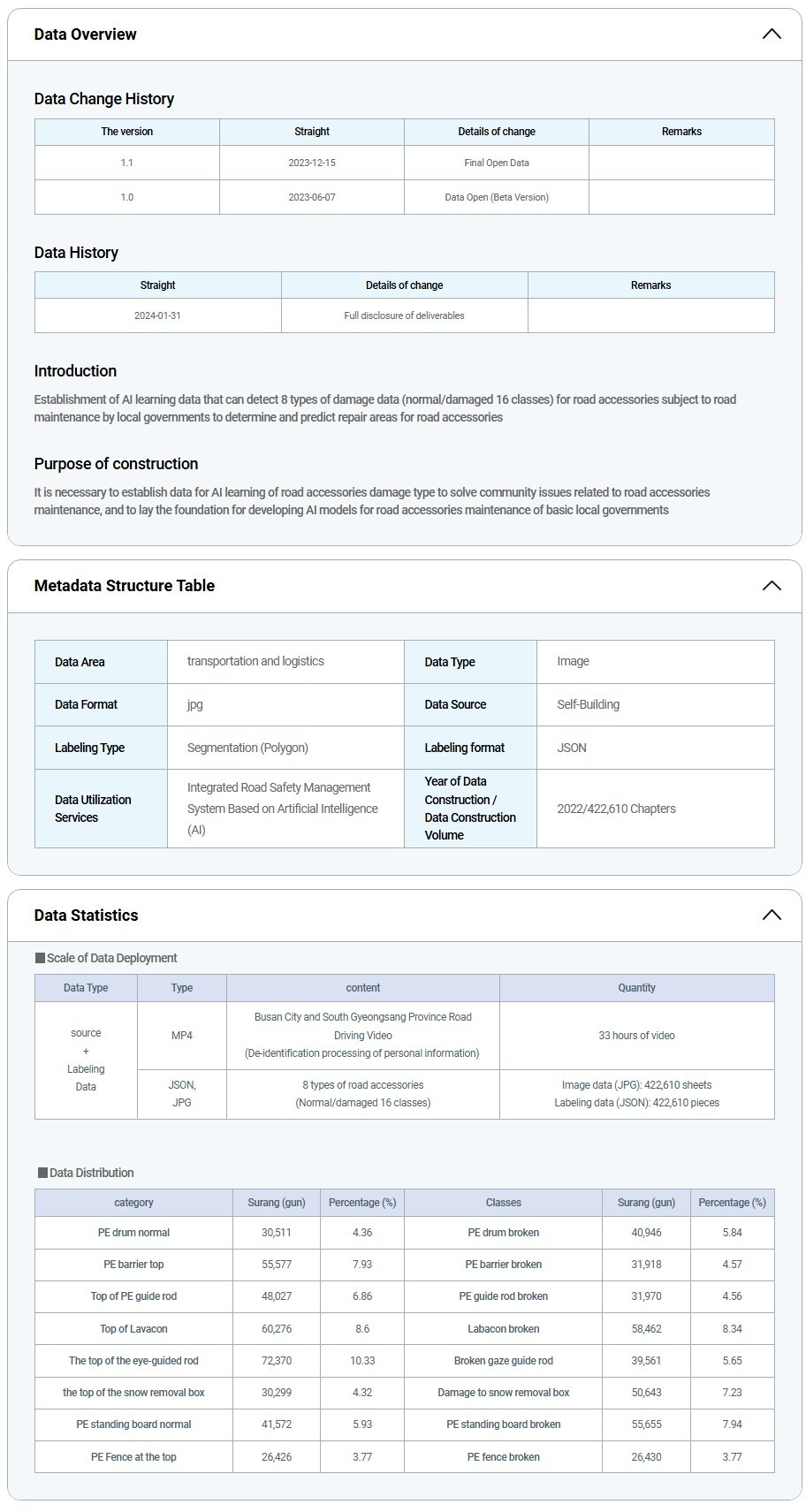Viewport: 806px width, 1512px height.
Task: Click the Full disclosure of deliverables cell
Action: click(x=404, y=315)
